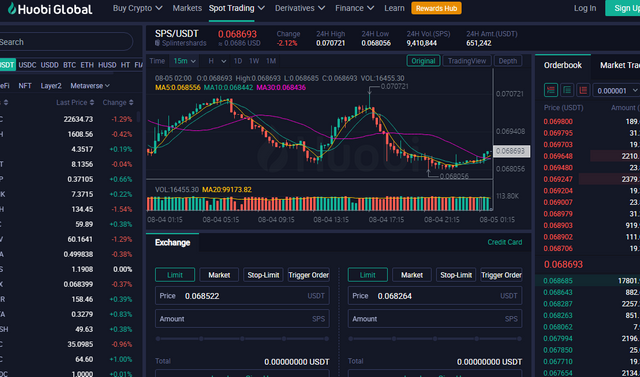Switch the chart to TradingView mode

467,61
